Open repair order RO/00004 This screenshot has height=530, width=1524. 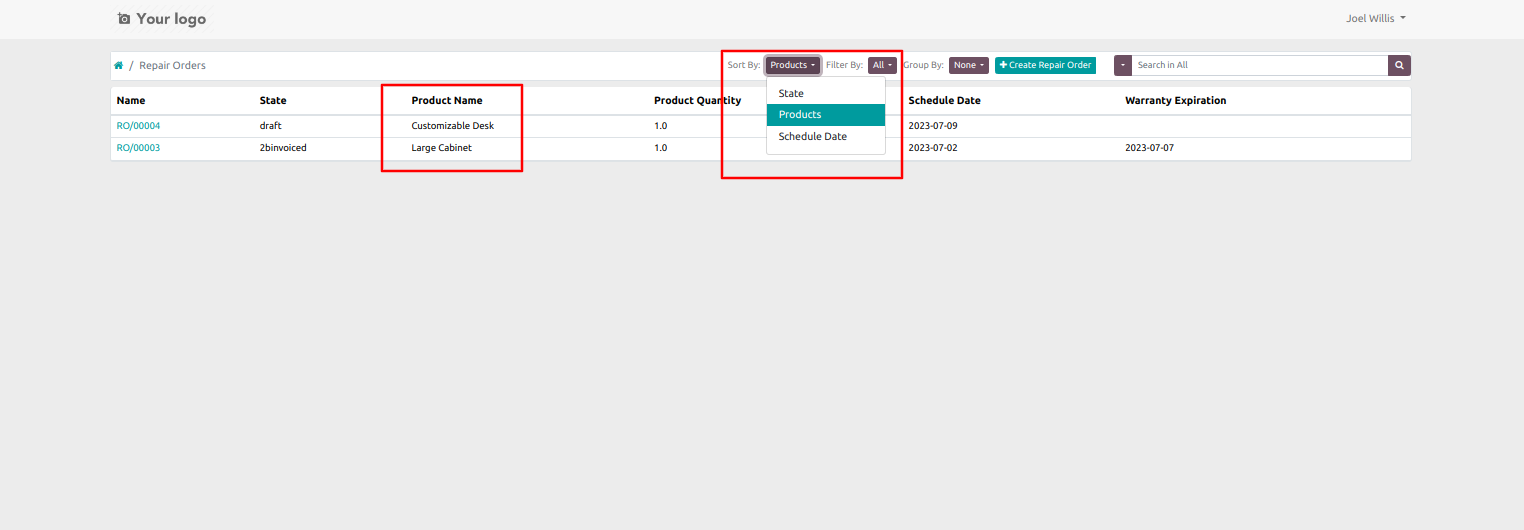(x=138, y=126)
